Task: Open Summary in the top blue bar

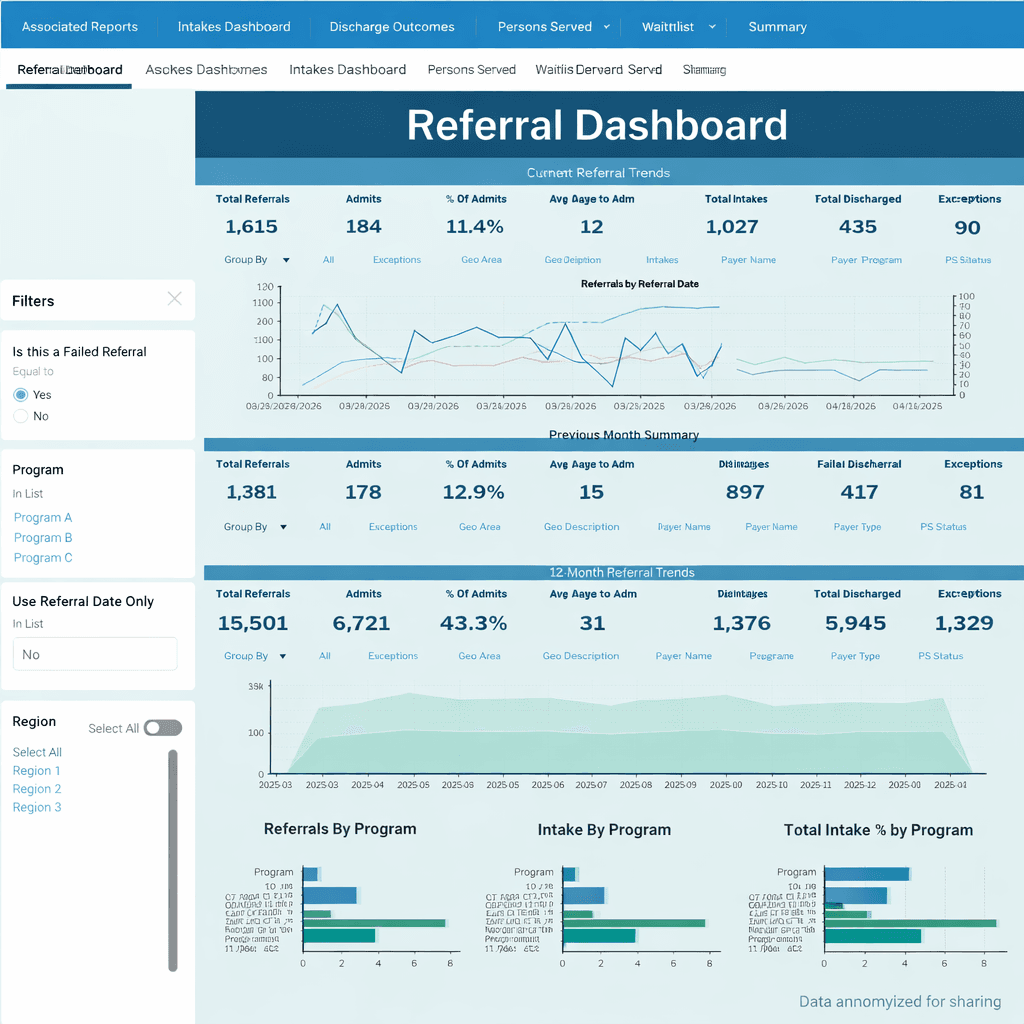Action: 777,27
